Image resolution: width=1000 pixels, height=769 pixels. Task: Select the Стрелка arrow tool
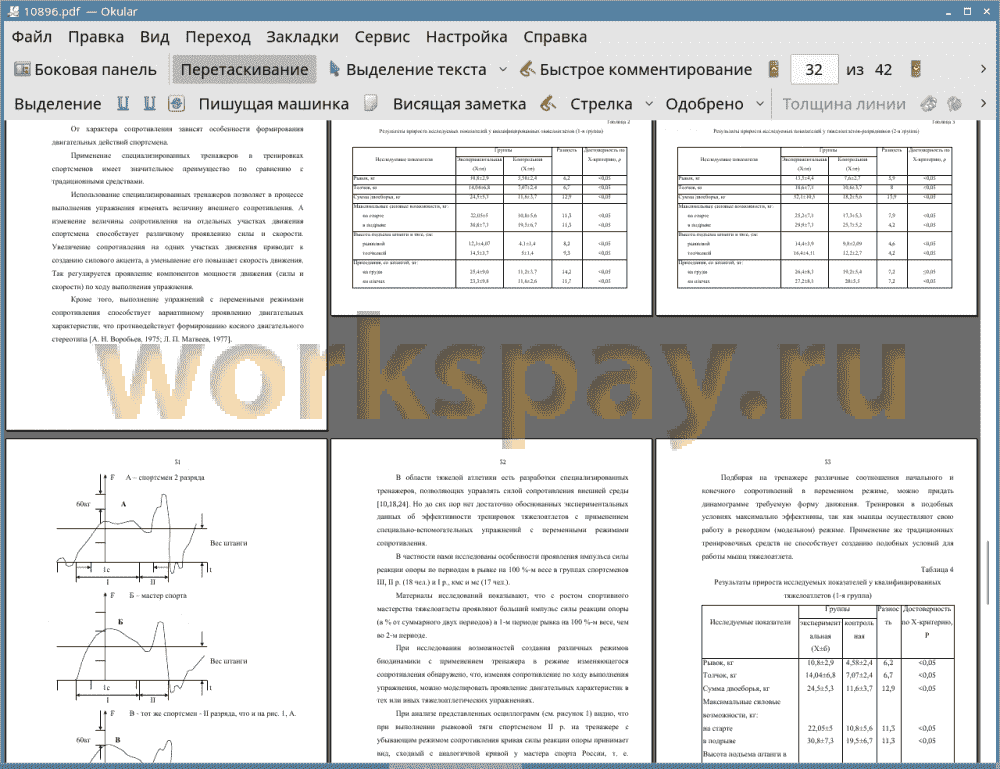click(601, 104)
